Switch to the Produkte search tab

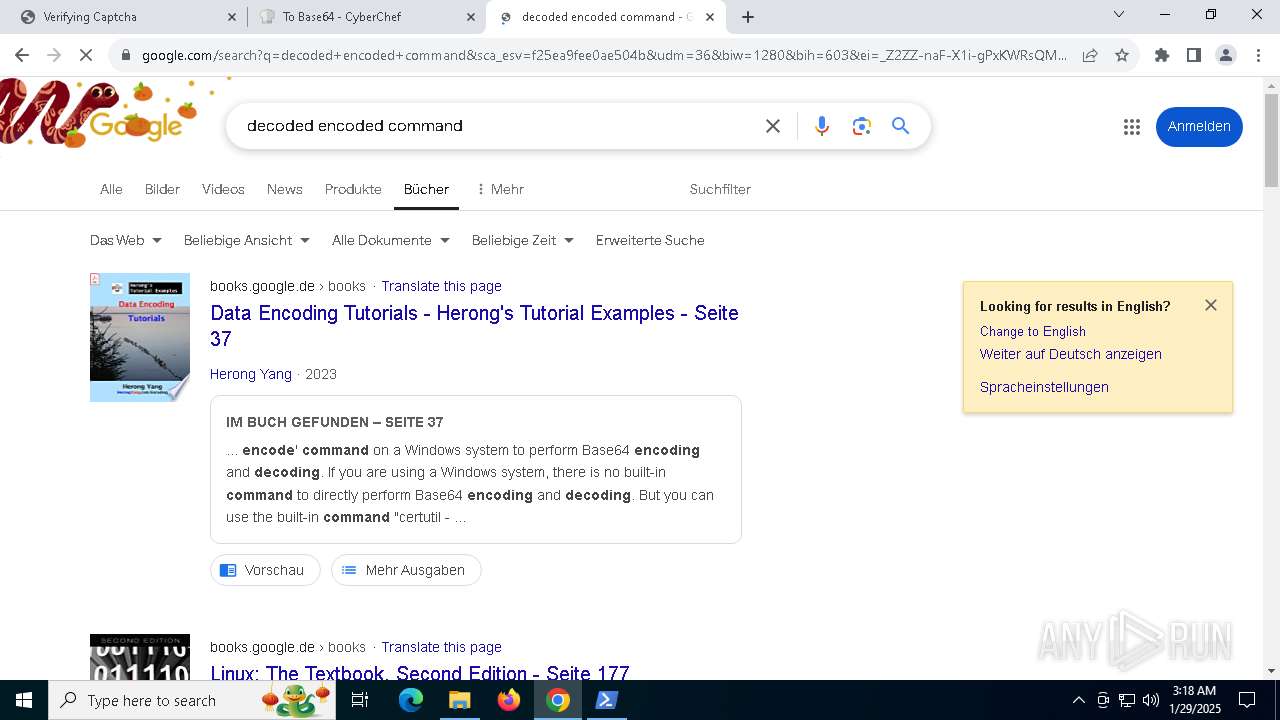tap(353, 189)
